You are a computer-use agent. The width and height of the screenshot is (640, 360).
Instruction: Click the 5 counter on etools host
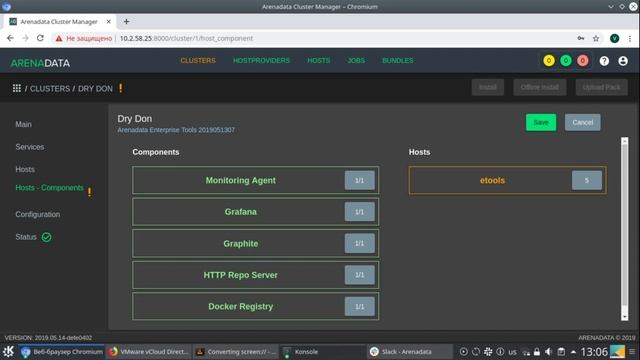pos(587,180)
